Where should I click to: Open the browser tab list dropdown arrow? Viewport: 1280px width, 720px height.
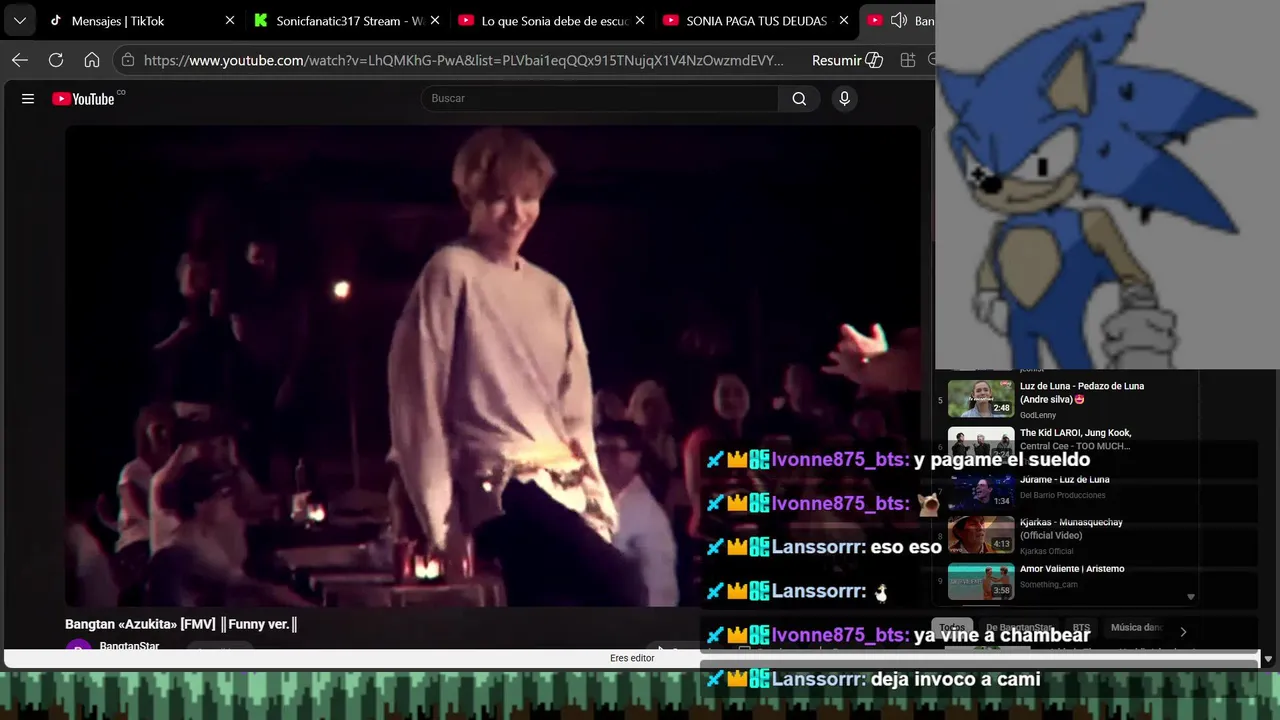[x=19, y=20]
